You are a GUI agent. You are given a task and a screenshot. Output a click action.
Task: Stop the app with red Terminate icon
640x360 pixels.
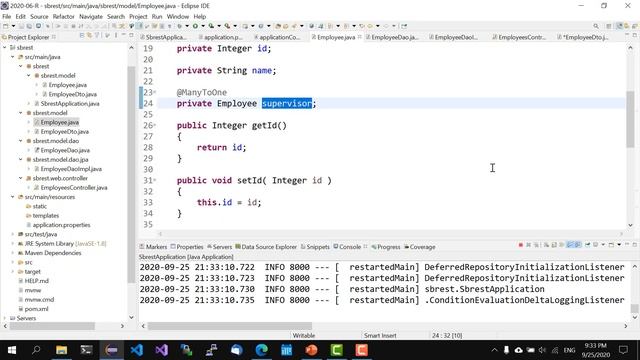click(521, 245)
